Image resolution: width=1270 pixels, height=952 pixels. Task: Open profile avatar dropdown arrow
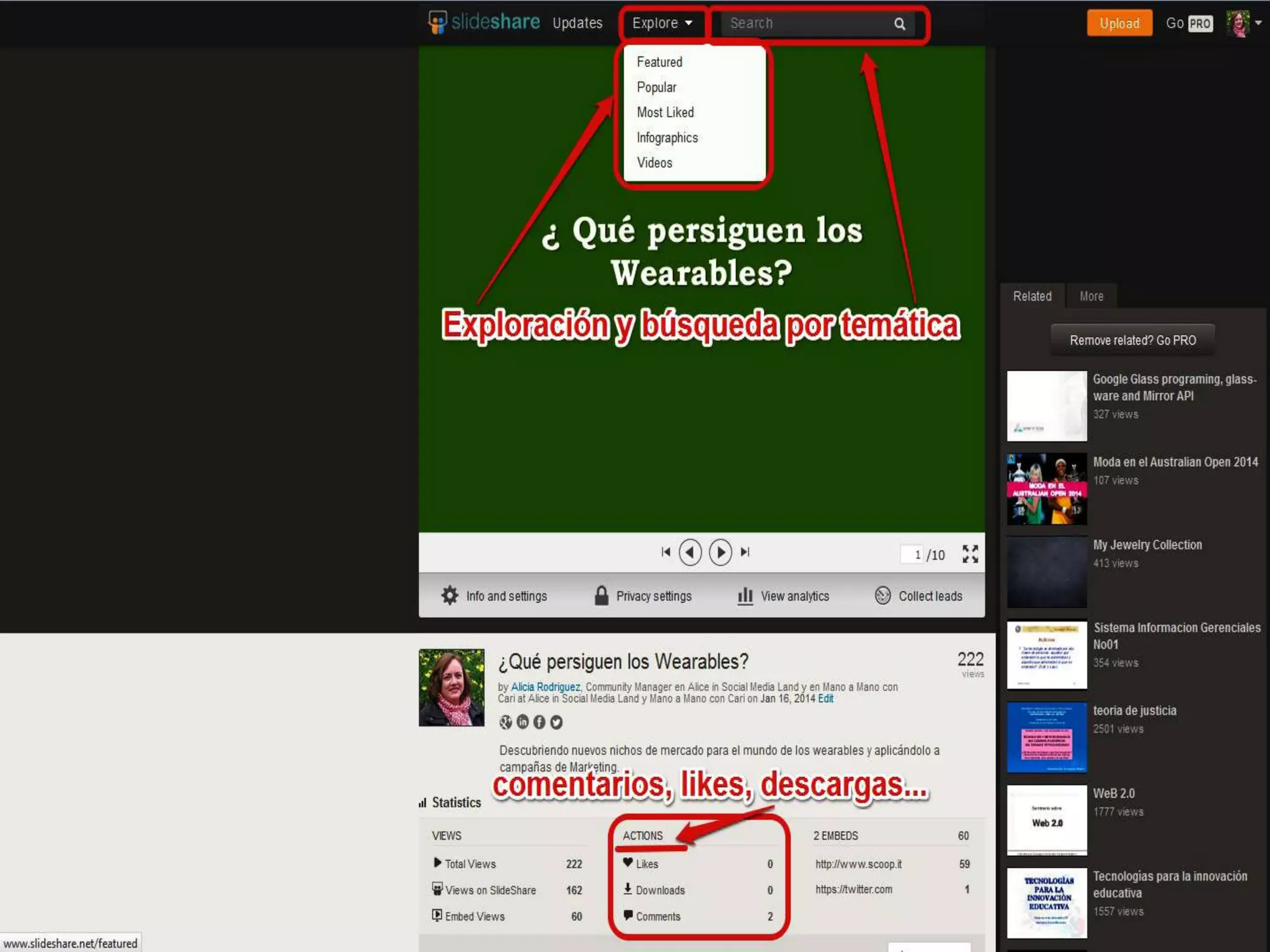1258,23
